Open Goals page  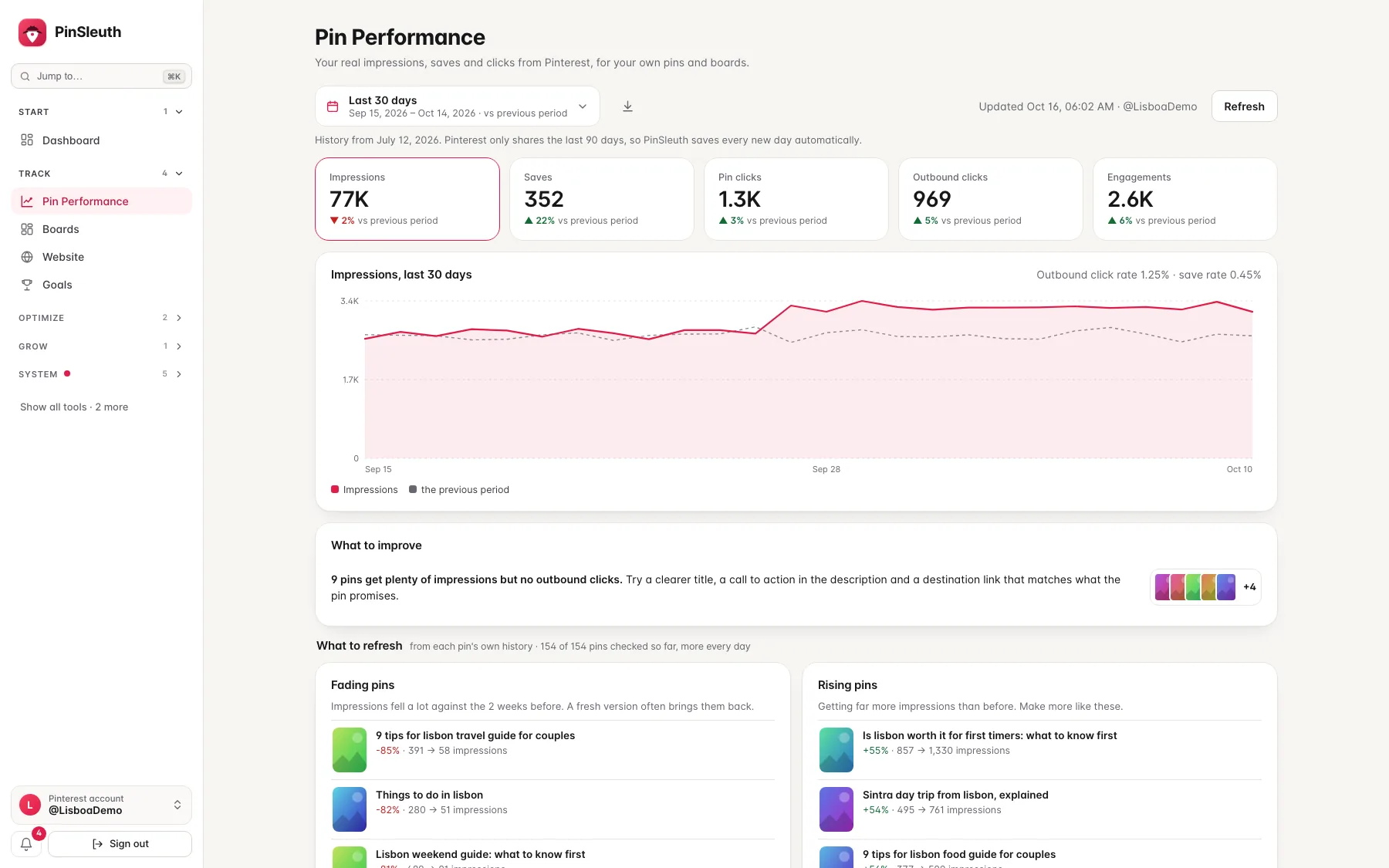pyautogui.click(x=101, y=285)
